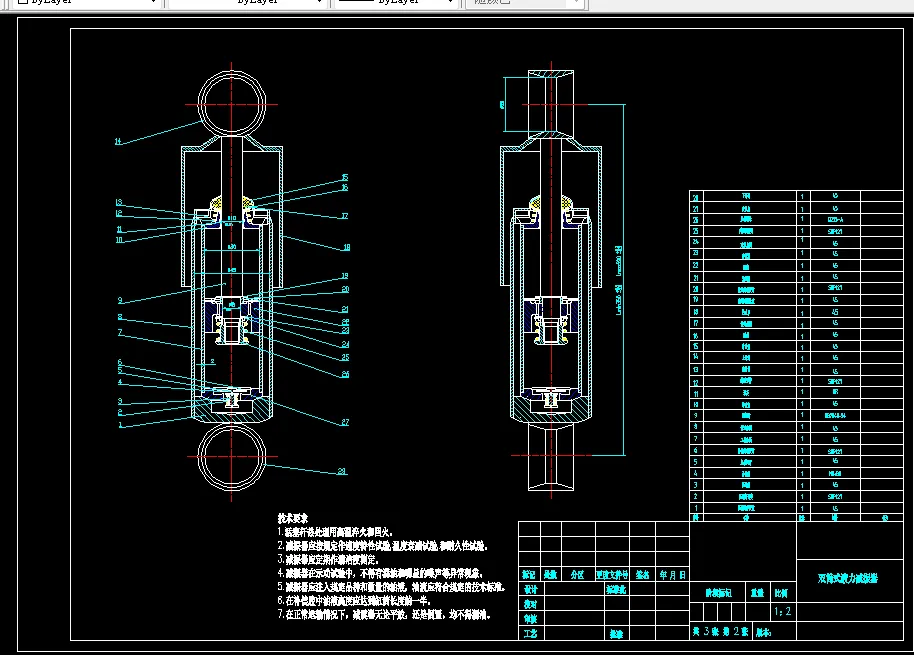Select balloon number 19 on the right side leaders

tap(344, 276)
